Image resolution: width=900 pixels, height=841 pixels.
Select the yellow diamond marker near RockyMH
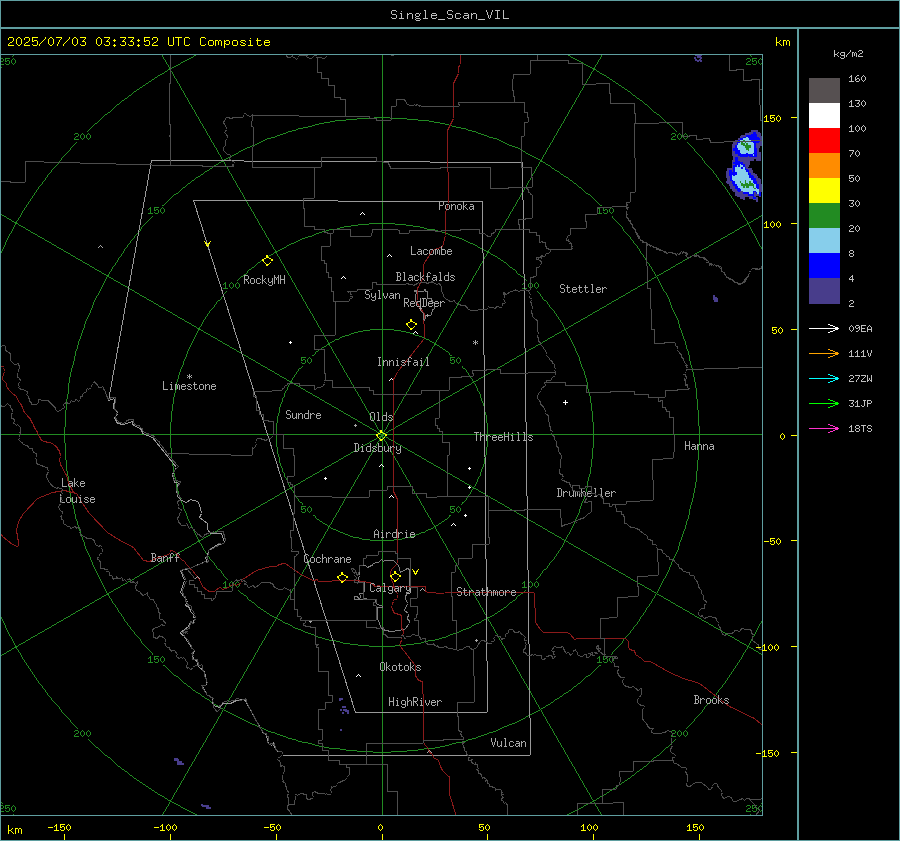click(267, 261)
